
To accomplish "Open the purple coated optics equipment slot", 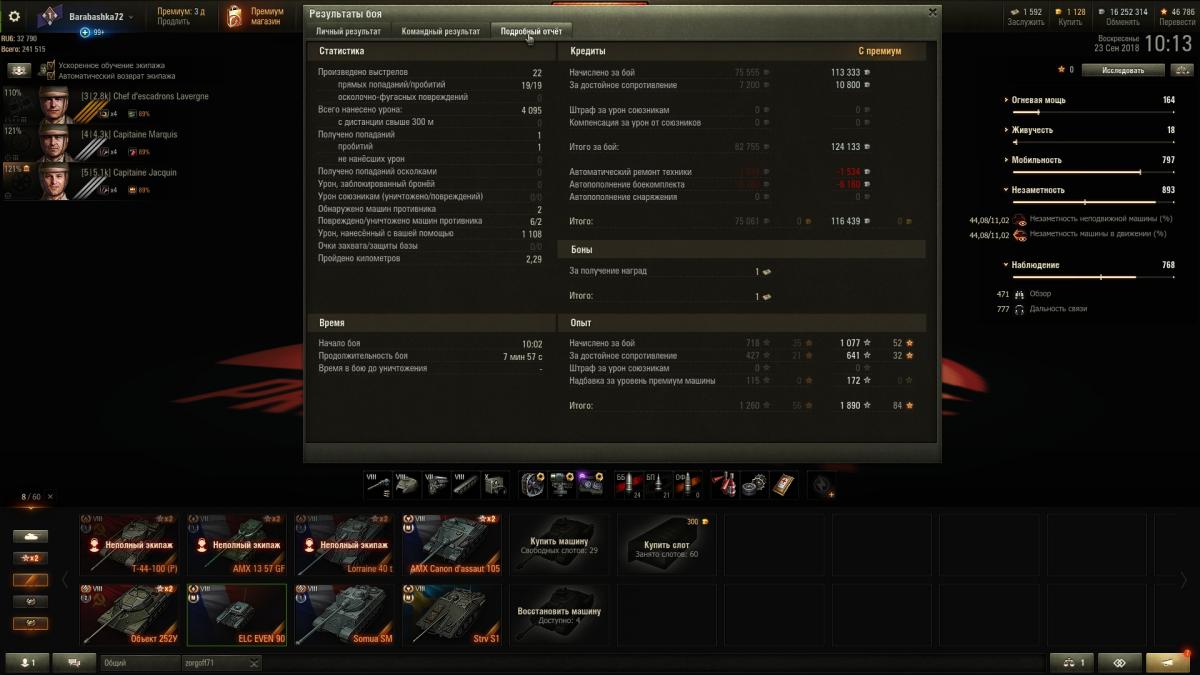I will [591, 485].
